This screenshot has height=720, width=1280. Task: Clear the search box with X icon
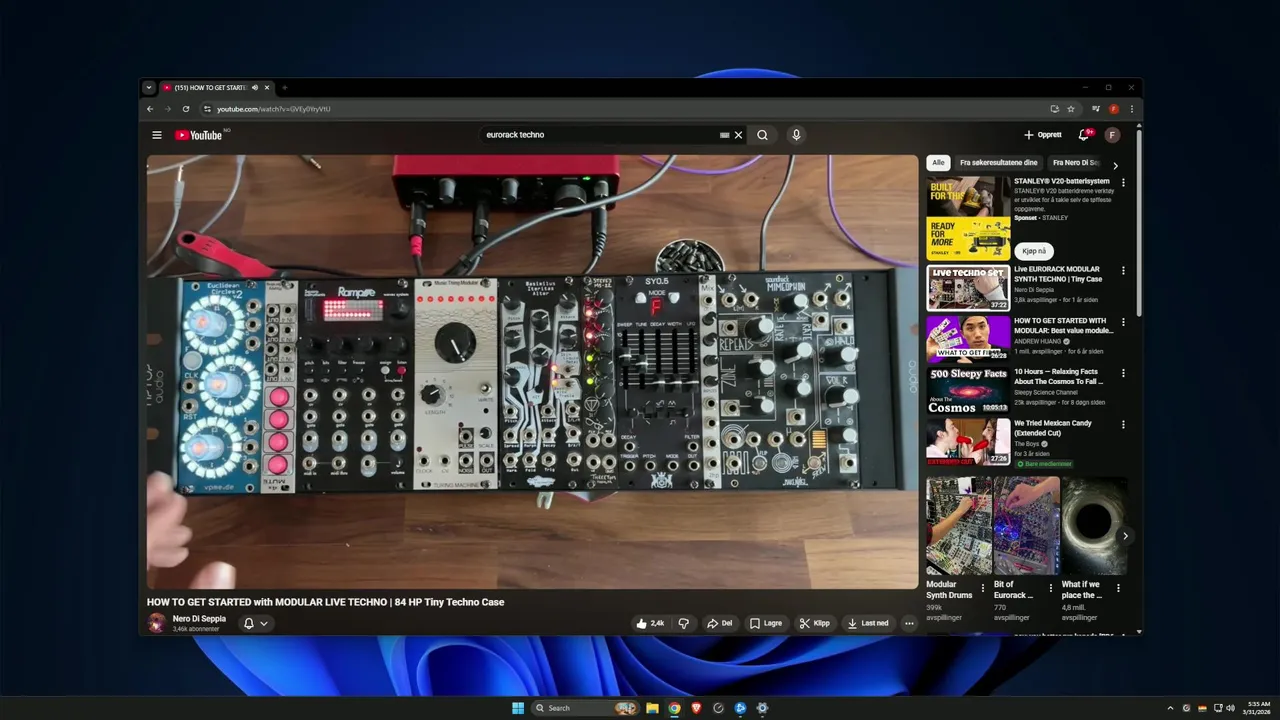click(x=739, y=135)
